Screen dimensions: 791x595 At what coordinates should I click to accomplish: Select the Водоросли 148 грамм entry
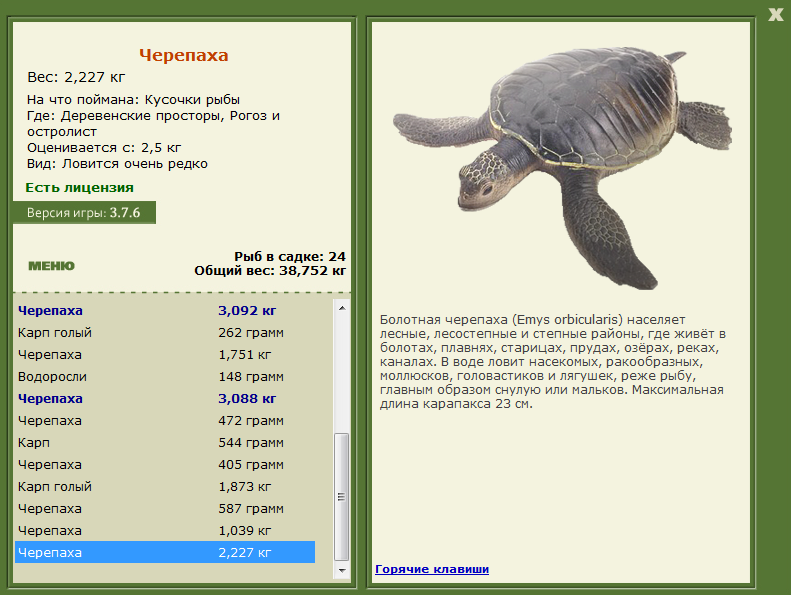coord(165,376)
